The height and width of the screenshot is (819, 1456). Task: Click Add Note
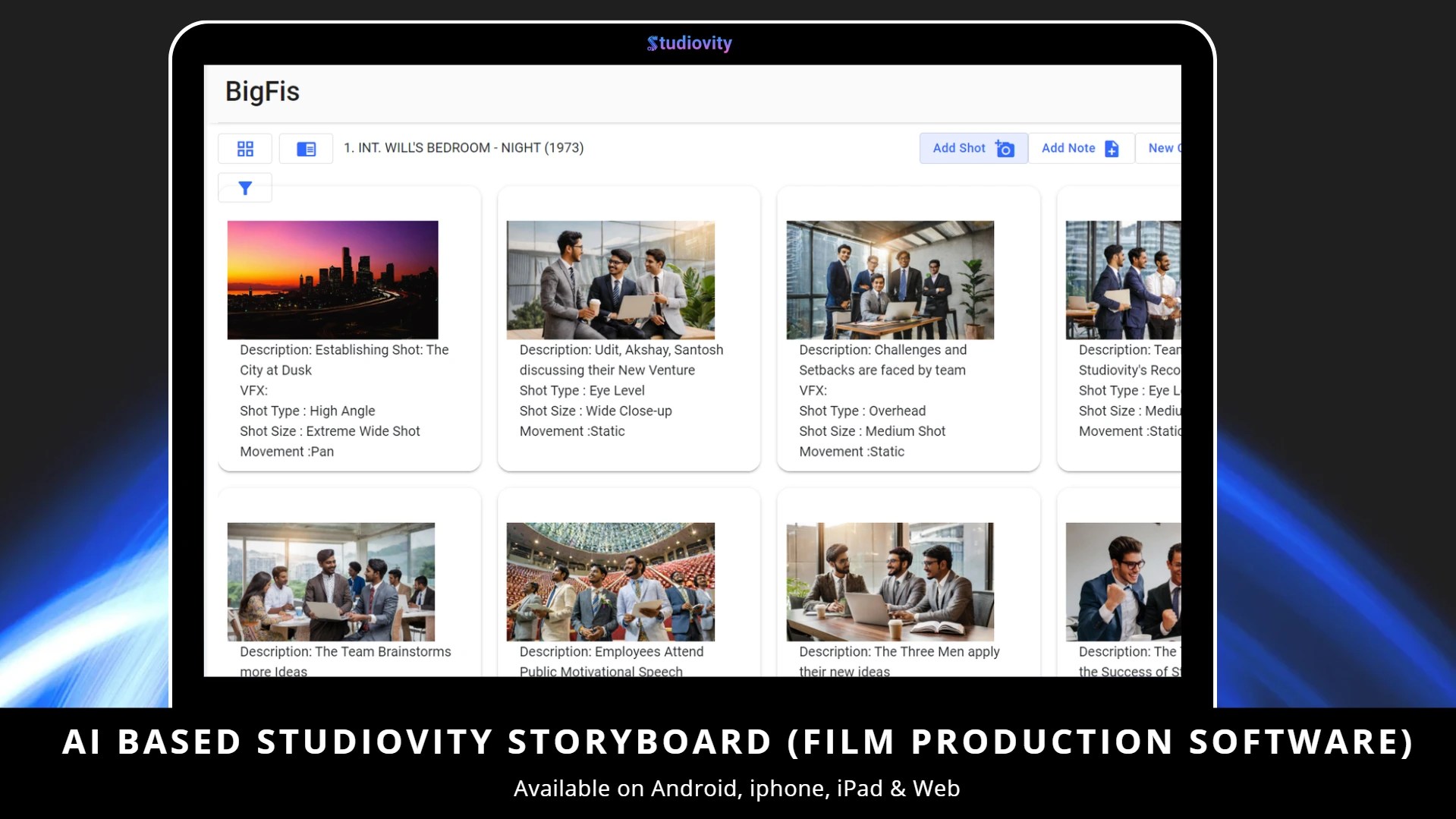1068,148
